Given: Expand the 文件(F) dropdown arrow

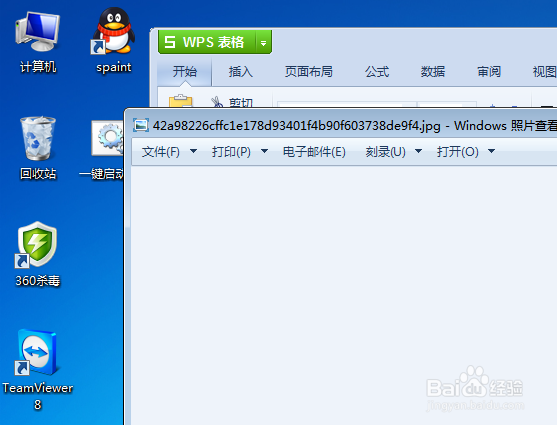Looking at the screenshot, I should coord(193,151).
